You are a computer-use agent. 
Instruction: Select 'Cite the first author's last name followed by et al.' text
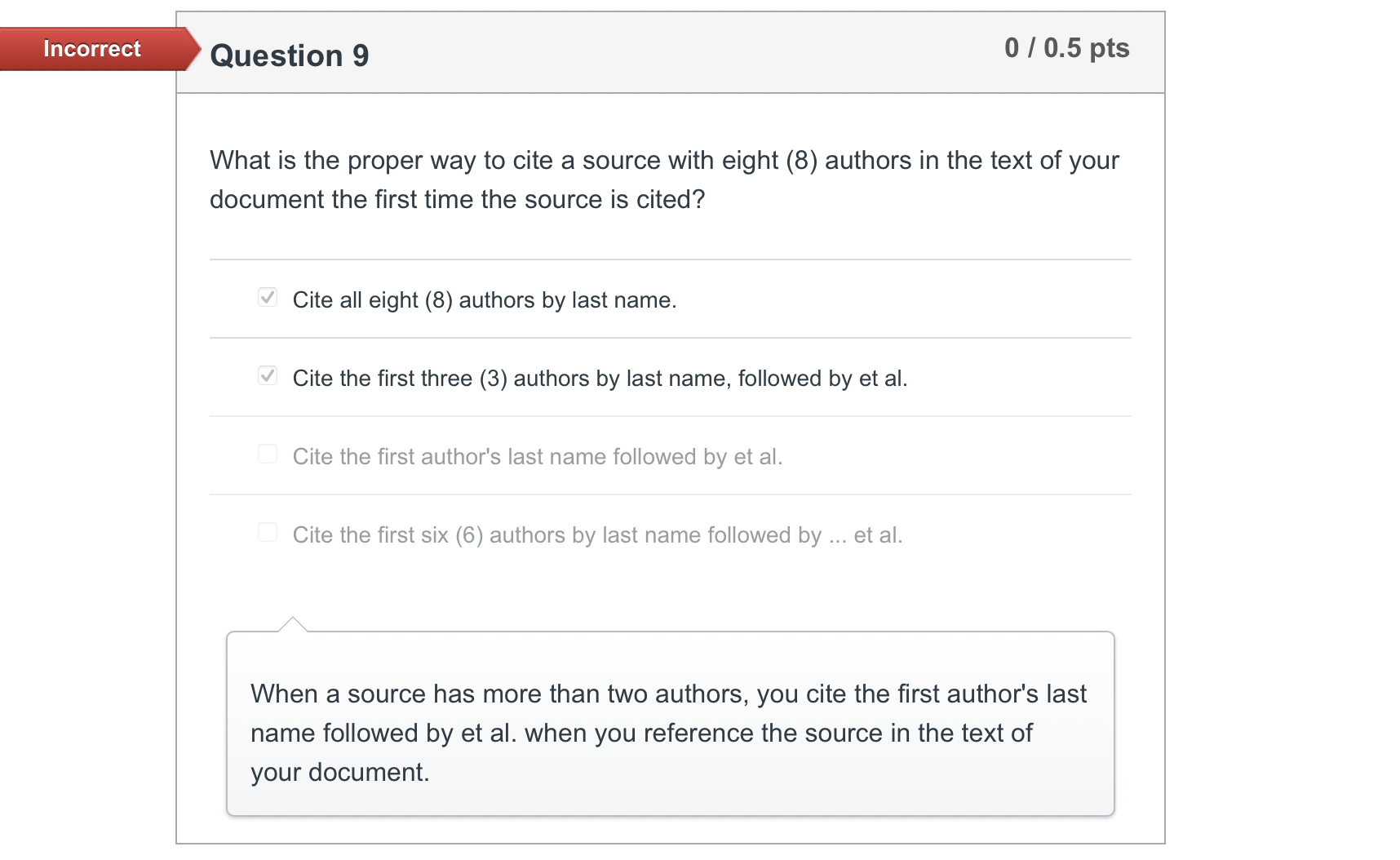click(538, 456)
